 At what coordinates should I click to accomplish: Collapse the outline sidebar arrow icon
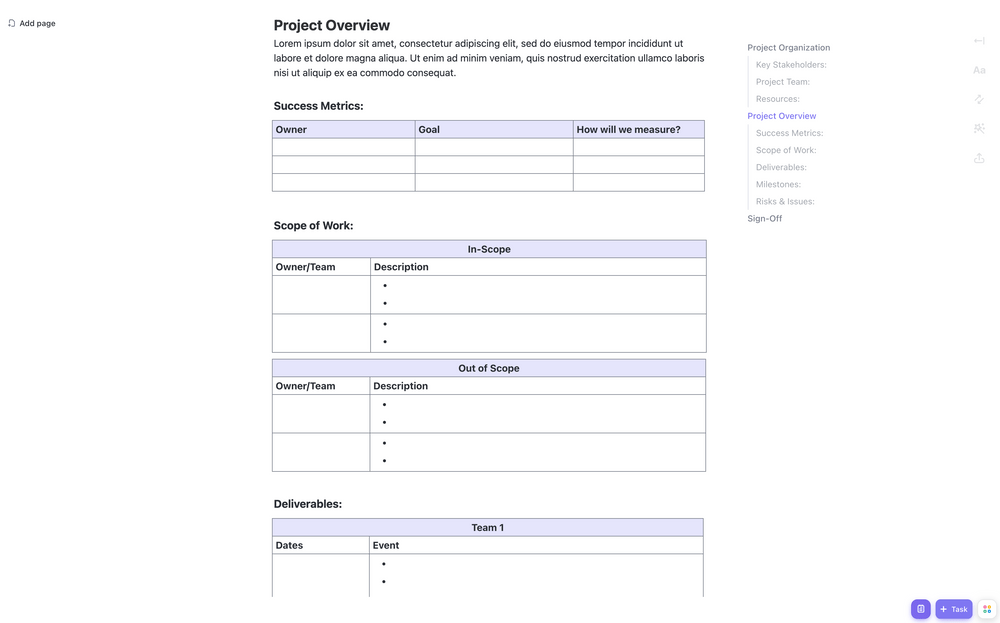(x=979, y=41)
